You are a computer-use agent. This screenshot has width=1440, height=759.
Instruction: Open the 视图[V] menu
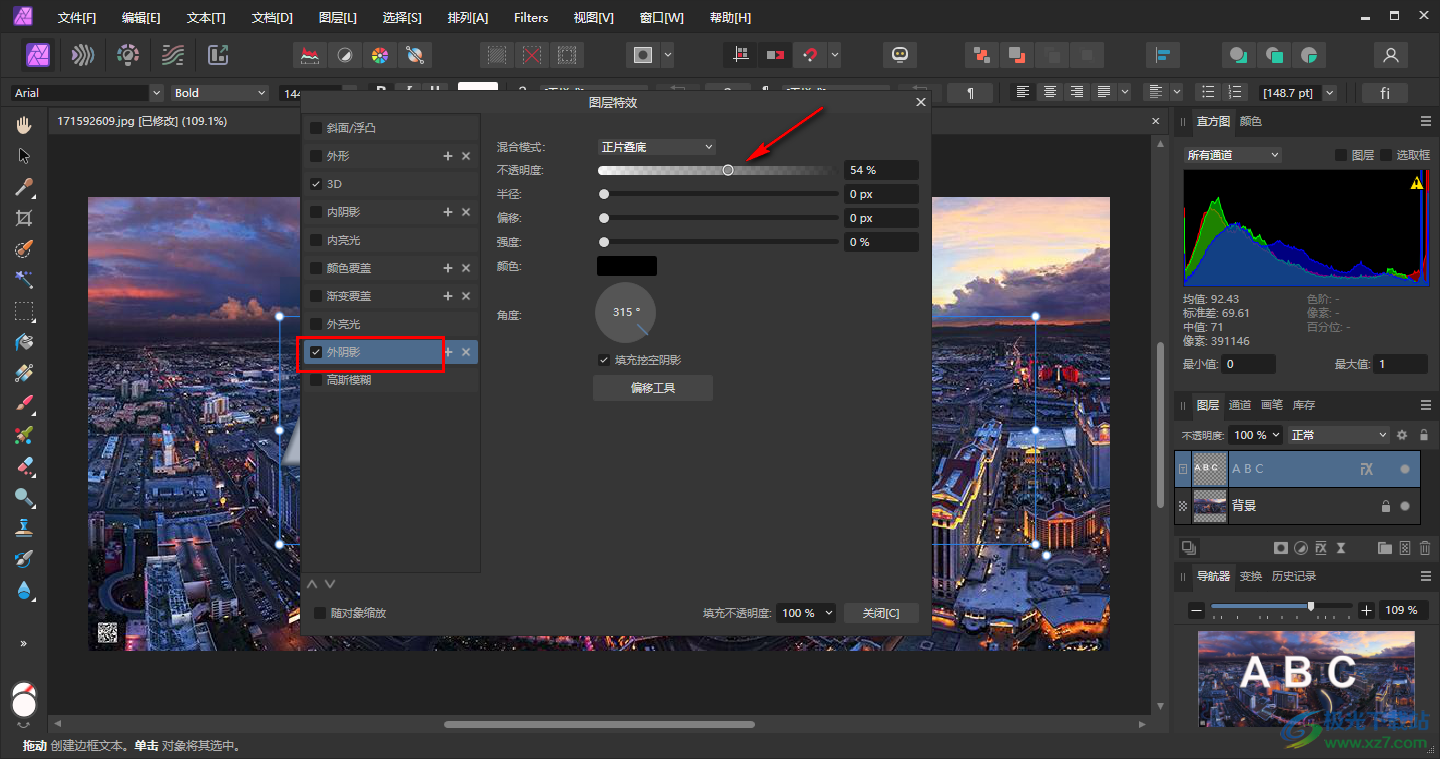594,18
